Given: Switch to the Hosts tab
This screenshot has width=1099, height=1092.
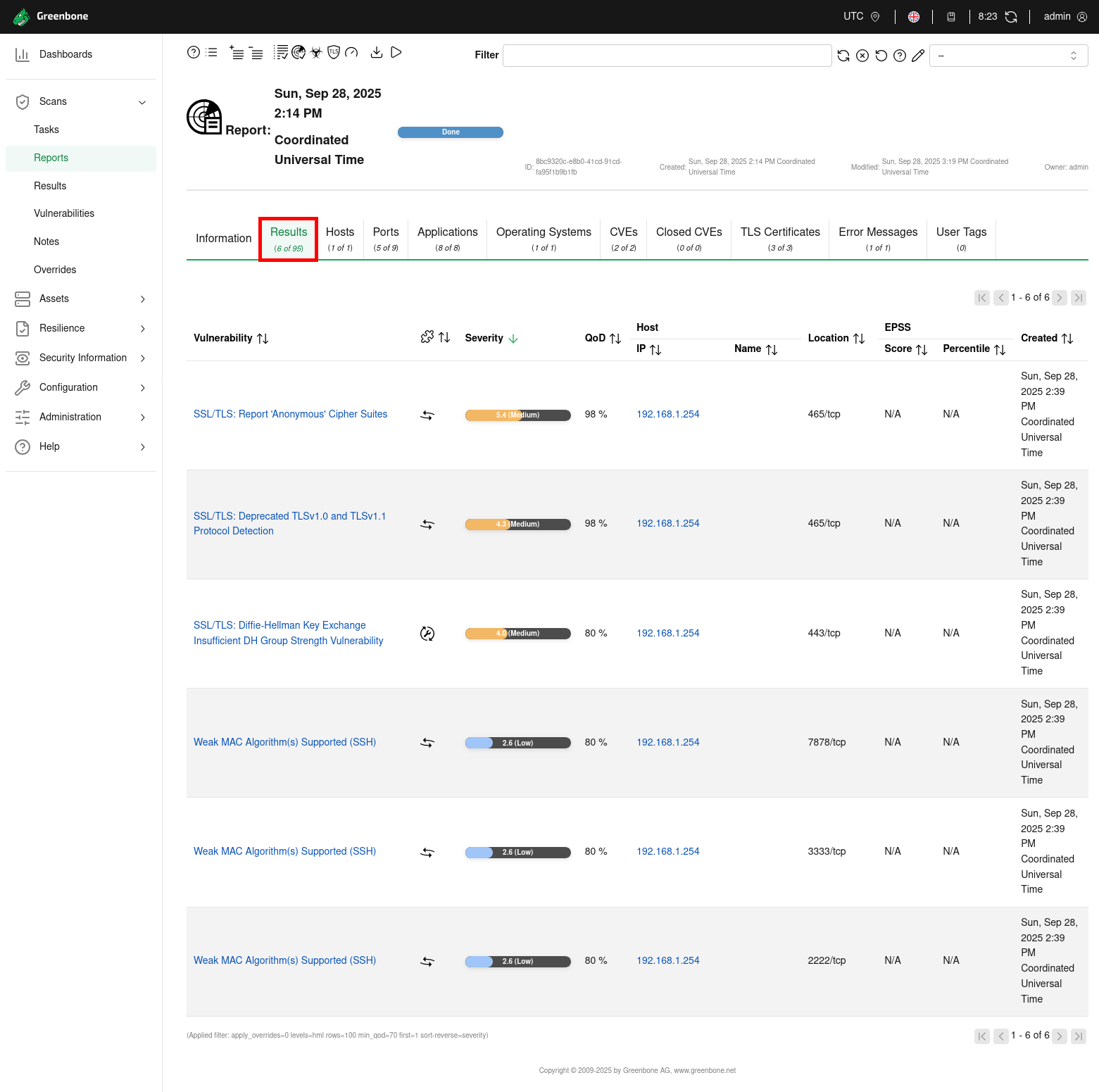Looking at the screenshot, I should (x=340, y=239).
